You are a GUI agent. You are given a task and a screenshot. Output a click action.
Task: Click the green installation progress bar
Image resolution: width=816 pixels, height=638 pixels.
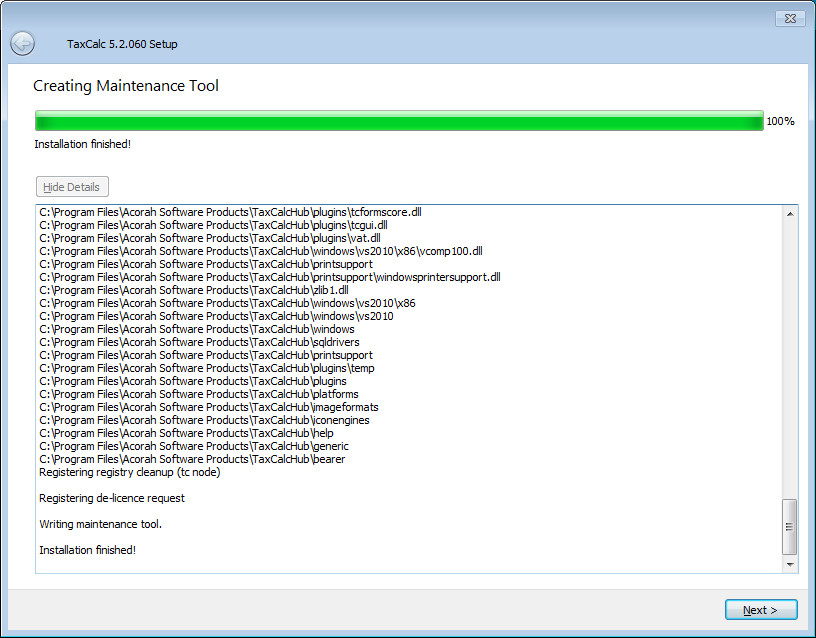click(398, 122)
